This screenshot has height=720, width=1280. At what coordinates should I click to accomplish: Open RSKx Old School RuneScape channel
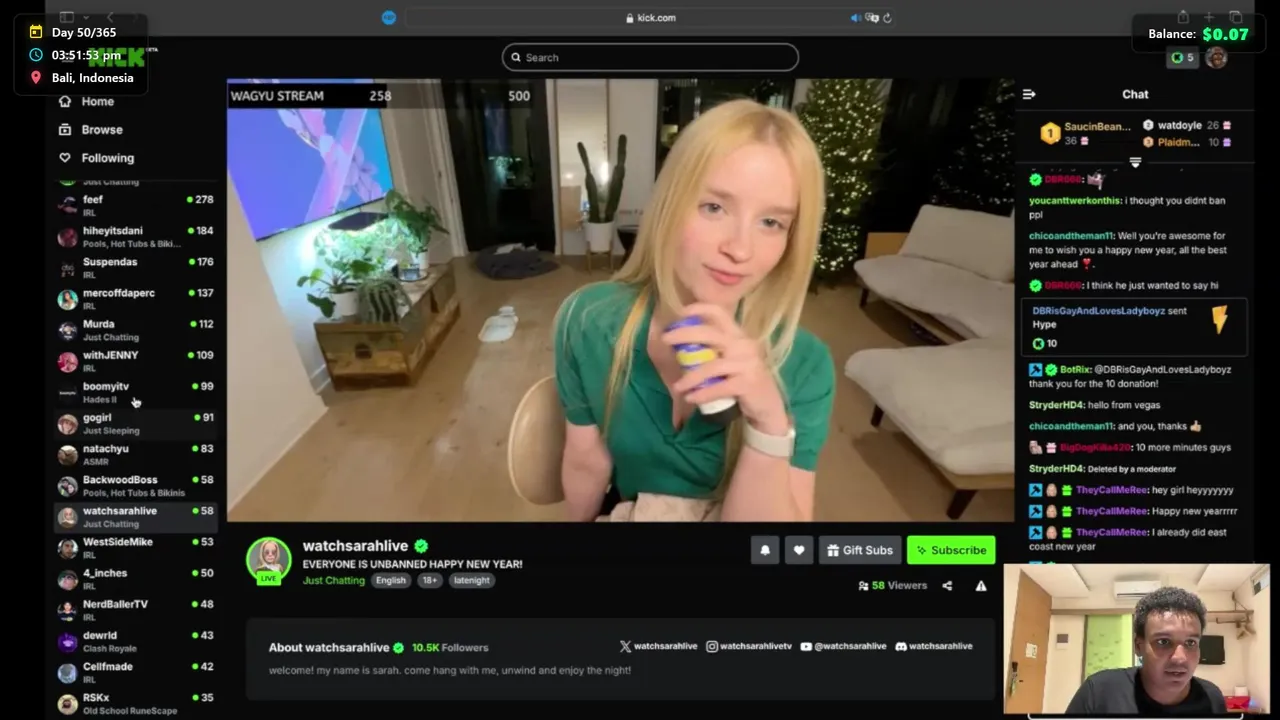[x=135, y=703]
